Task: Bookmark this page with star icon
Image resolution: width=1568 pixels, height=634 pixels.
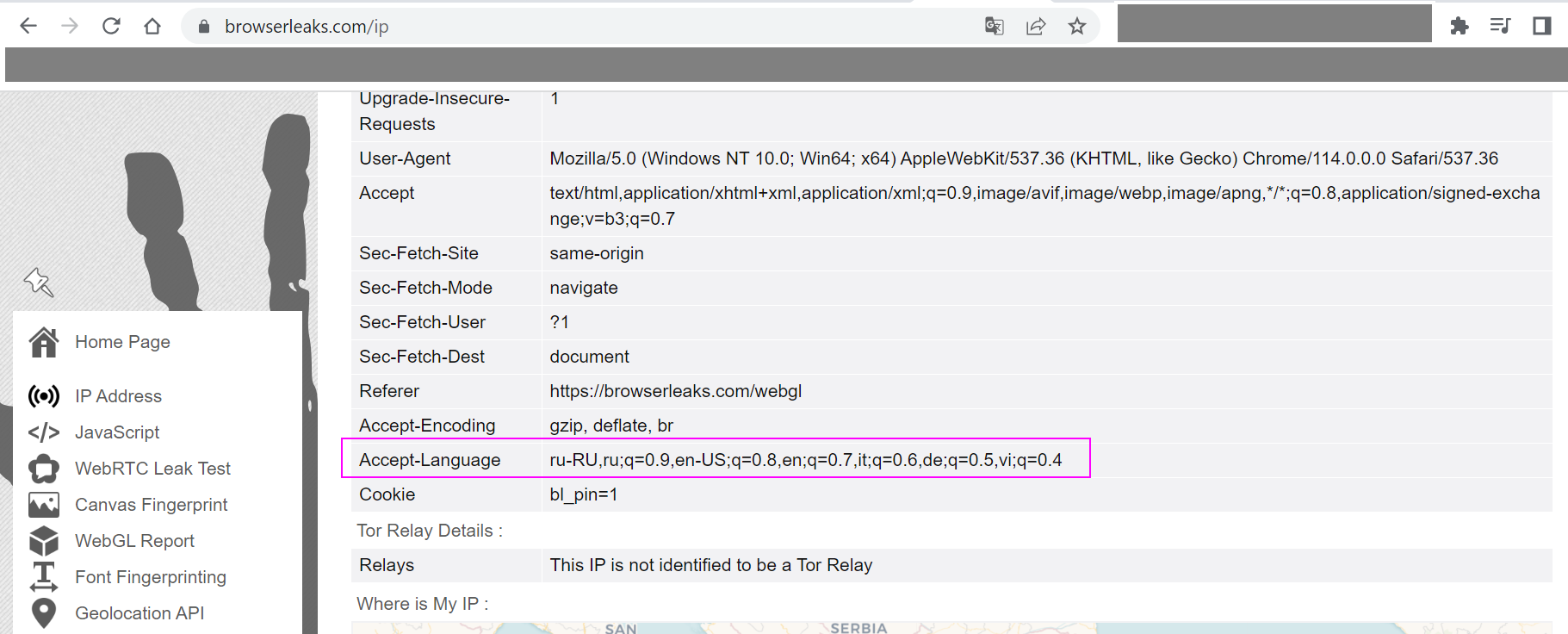Action: click(1076, 26)
